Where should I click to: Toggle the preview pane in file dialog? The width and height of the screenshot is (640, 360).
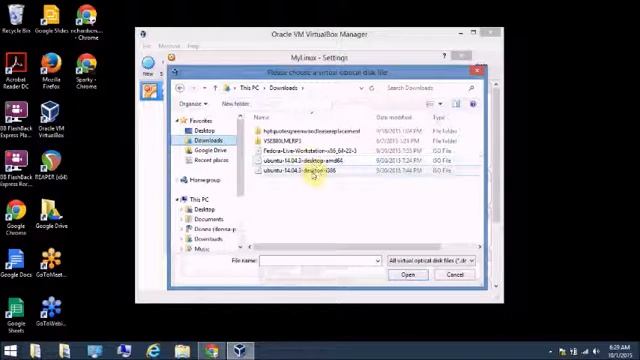pyautogui.click(x=456, y=104)
